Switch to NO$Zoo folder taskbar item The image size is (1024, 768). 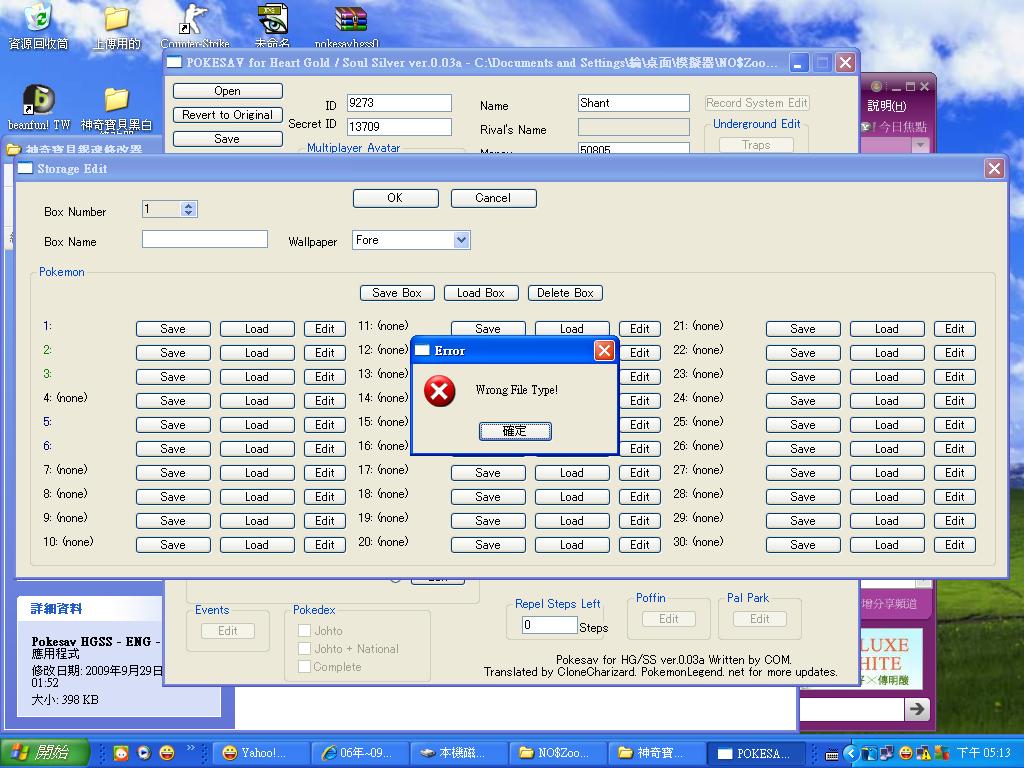558,753
